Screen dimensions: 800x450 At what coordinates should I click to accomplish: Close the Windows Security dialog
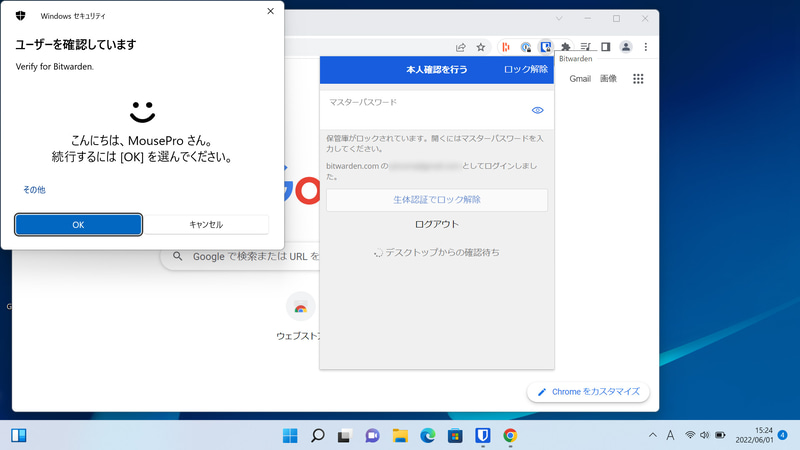270,11
